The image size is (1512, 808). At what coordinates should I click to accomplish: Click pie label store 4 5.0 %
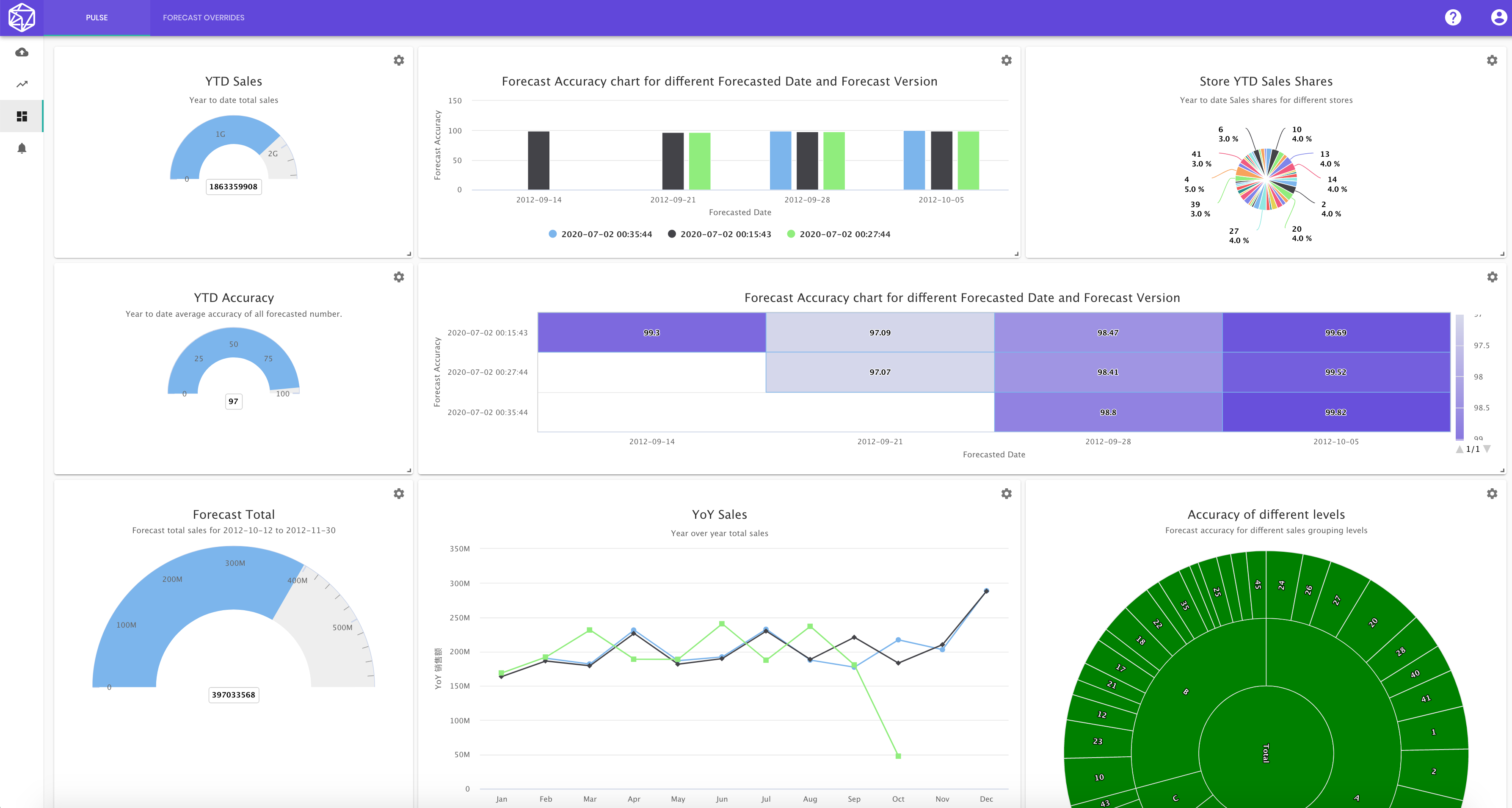1194,184
